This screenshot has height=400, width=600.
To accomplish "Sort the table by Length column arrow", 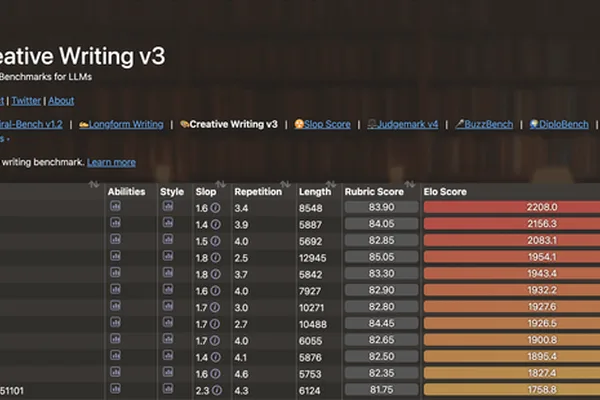I will [x=331, y=184].
